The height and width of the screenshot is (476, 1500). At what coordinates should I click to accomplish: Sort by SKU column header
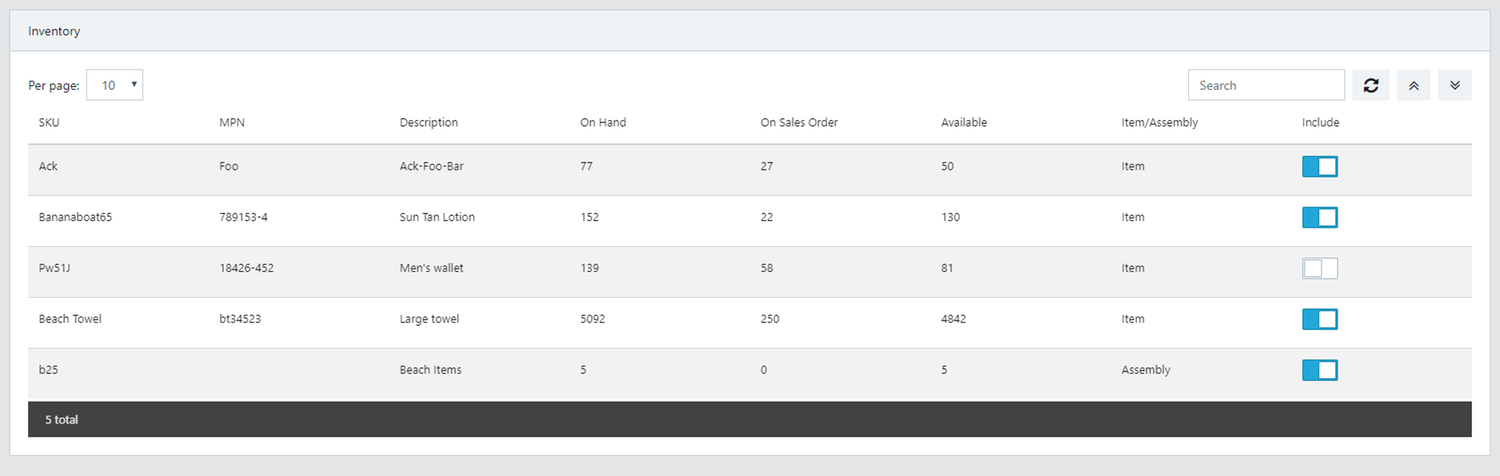pos(49,123)
